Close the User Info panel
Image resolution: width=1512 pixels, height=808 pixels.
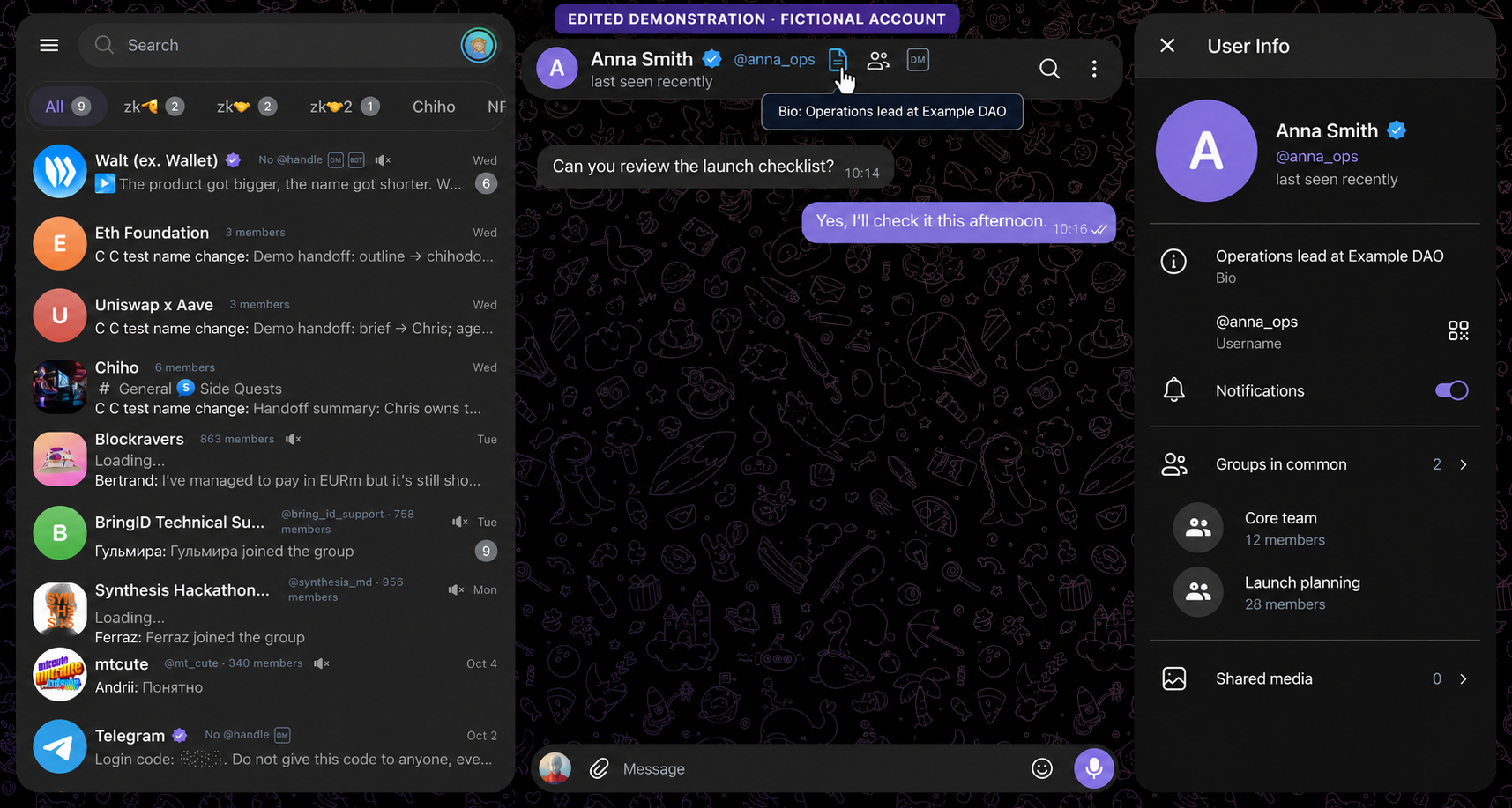[1167, 46]
